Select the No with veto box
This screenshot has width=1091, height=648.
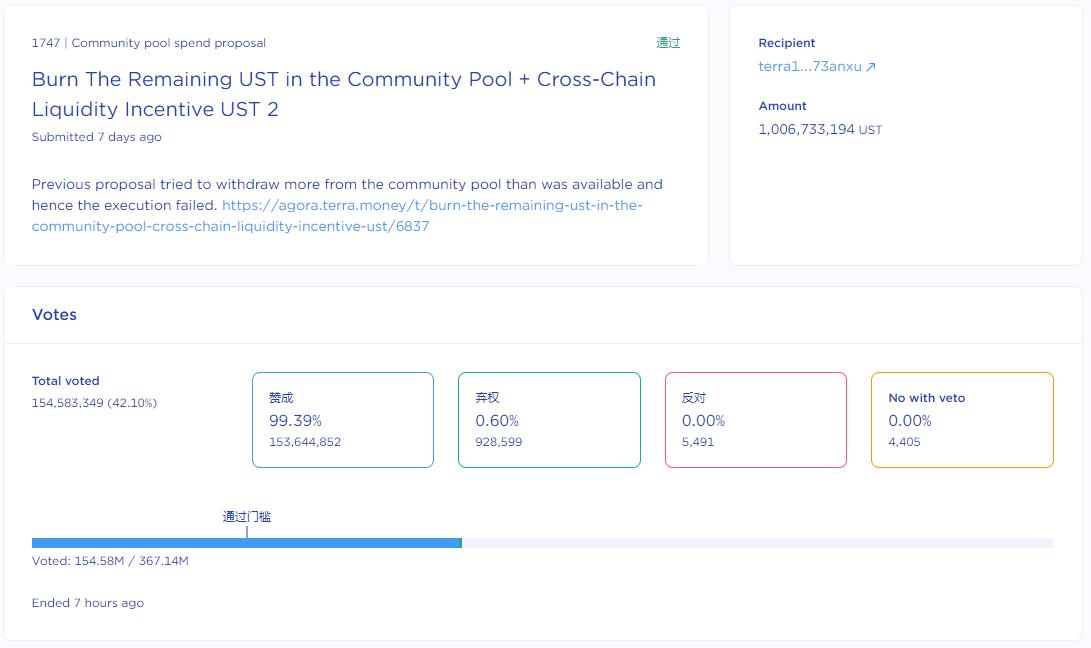tap(961, 420)
